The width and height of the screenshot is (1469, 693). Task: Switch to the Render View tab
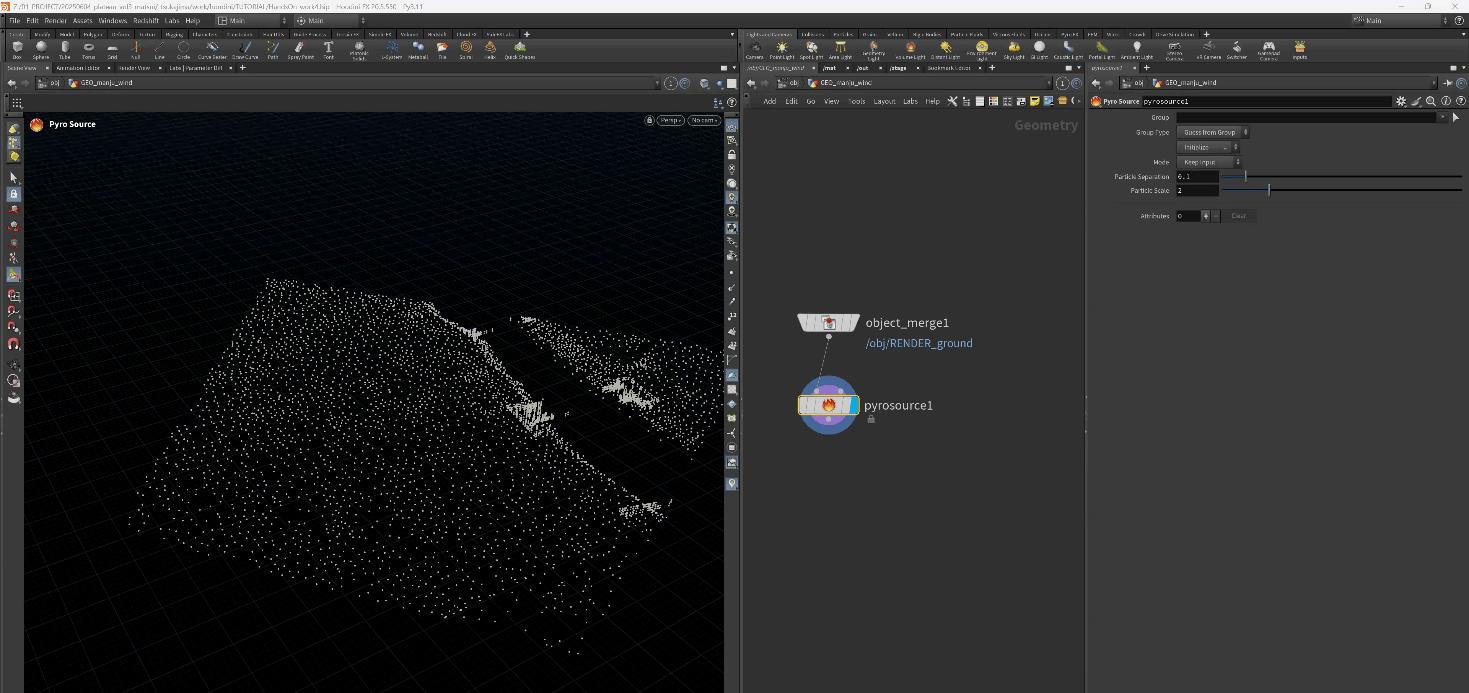point(133,68)
